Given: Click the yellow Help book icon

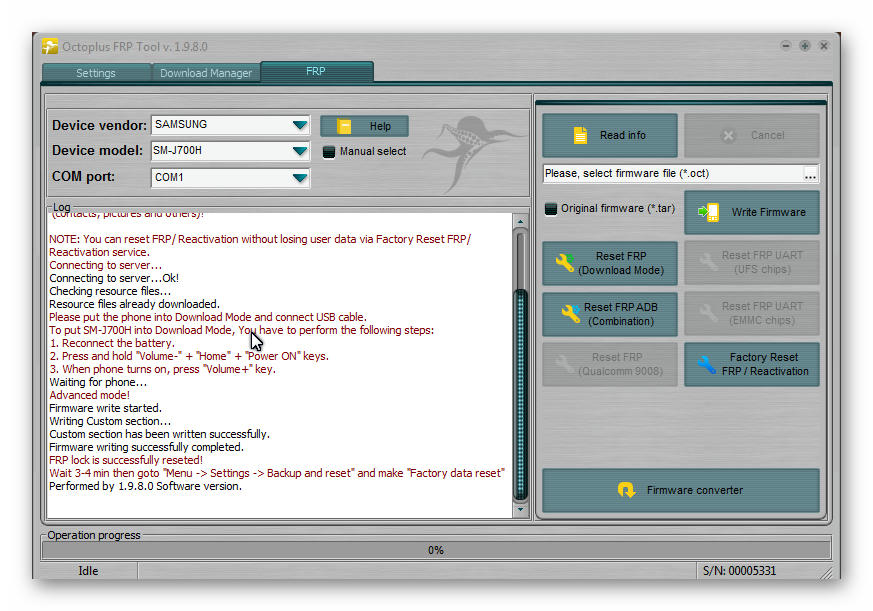Looking at the screenshot, I should [344, 126].
